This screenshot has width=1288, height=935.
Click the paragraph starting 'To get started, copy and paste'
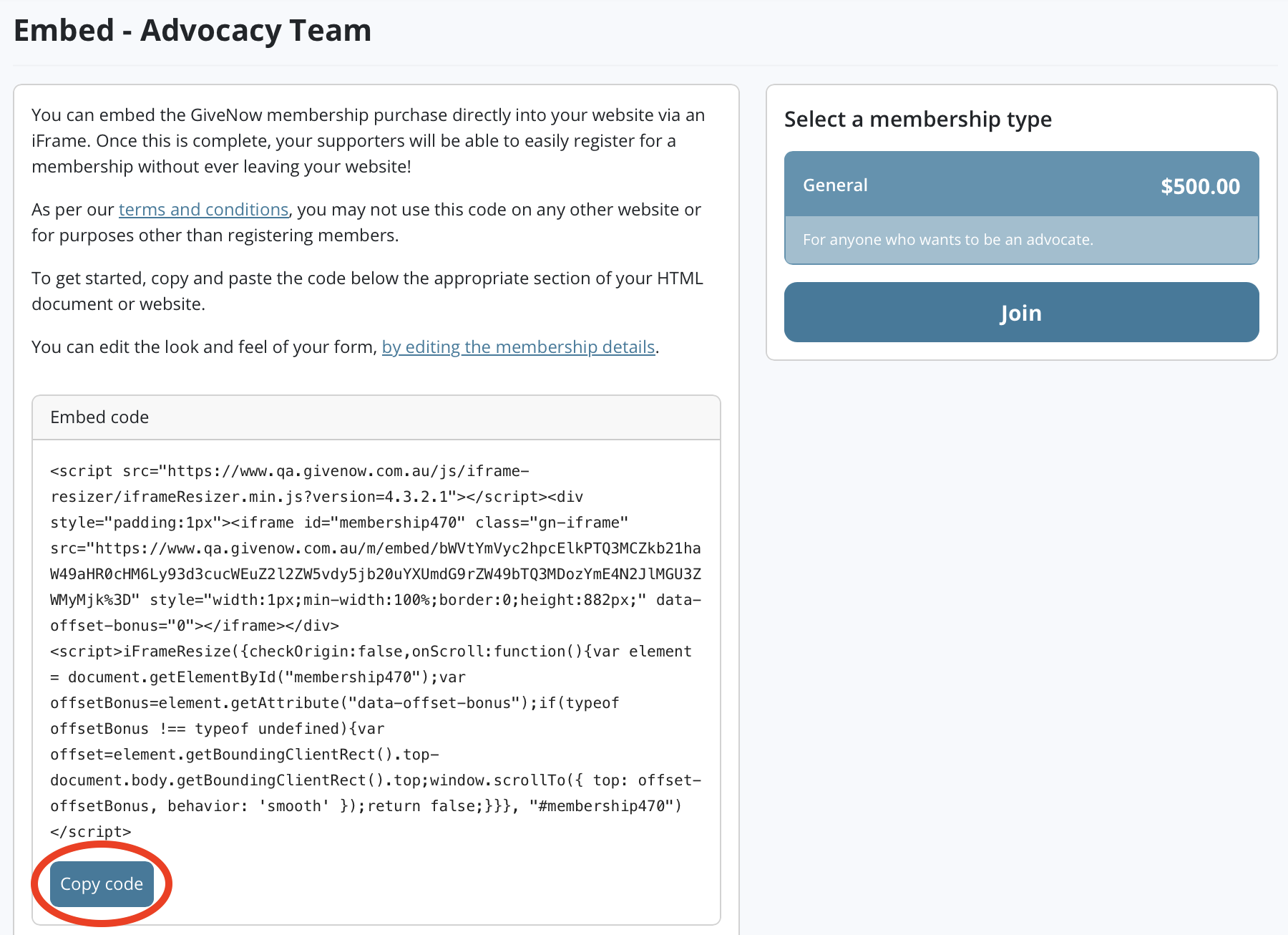(x=368, y=291)
